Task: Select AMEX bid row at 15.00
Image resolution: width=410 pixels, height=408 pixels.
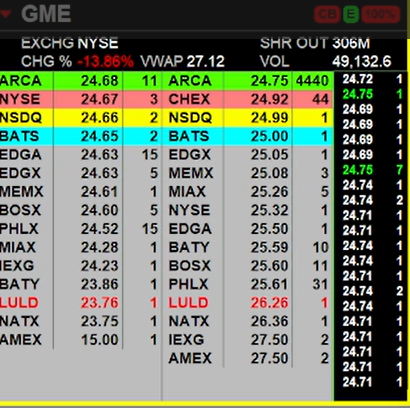Action: 81,340
